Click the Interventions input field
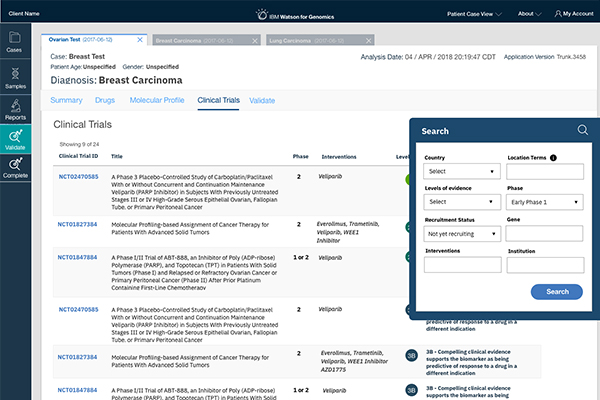This screenshot has width=600, height=400. point(461,265)
